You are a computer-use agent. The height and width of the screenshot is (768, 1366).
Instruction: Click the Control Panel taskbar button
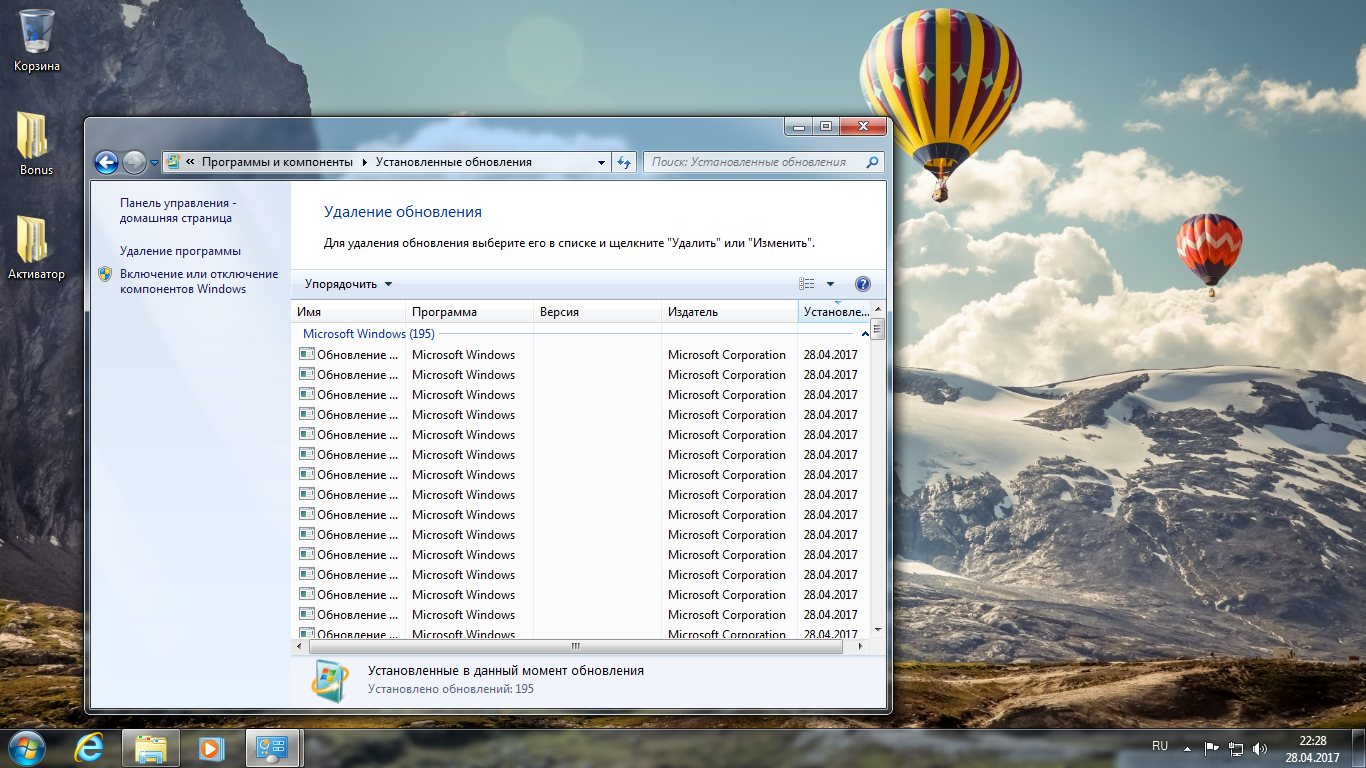(x=273, y=748)
